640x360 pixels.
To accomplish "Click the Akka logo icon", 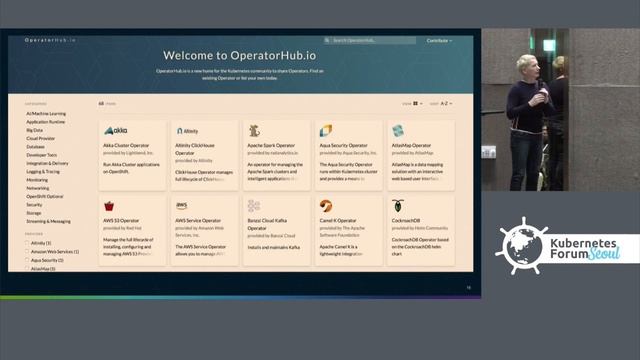I will point(116,131).
